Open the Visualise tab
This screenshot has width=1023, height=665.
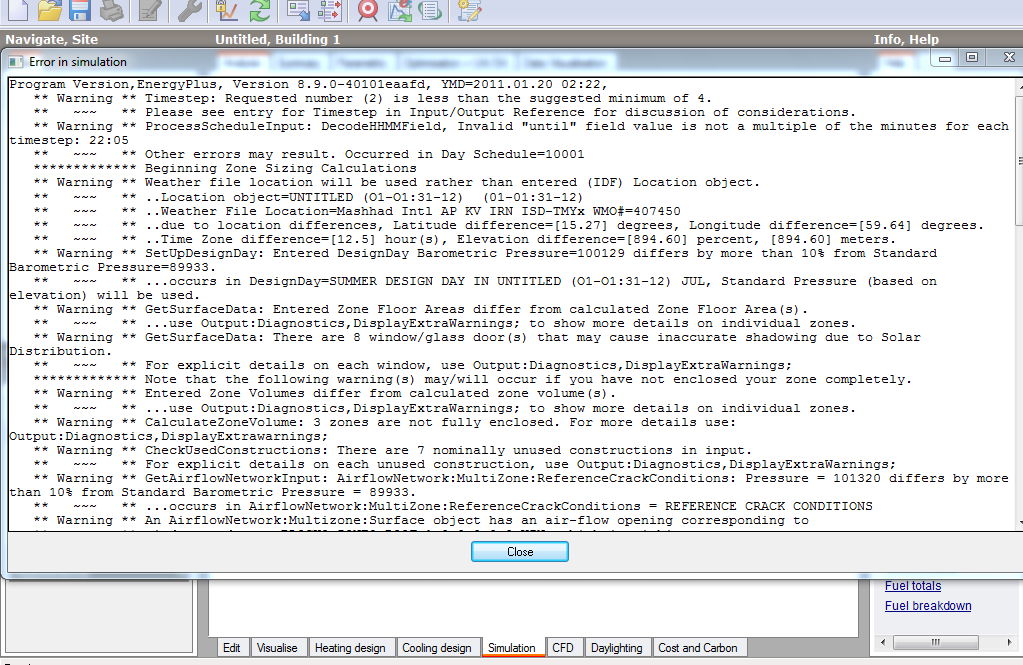click(x=277, y=647)
